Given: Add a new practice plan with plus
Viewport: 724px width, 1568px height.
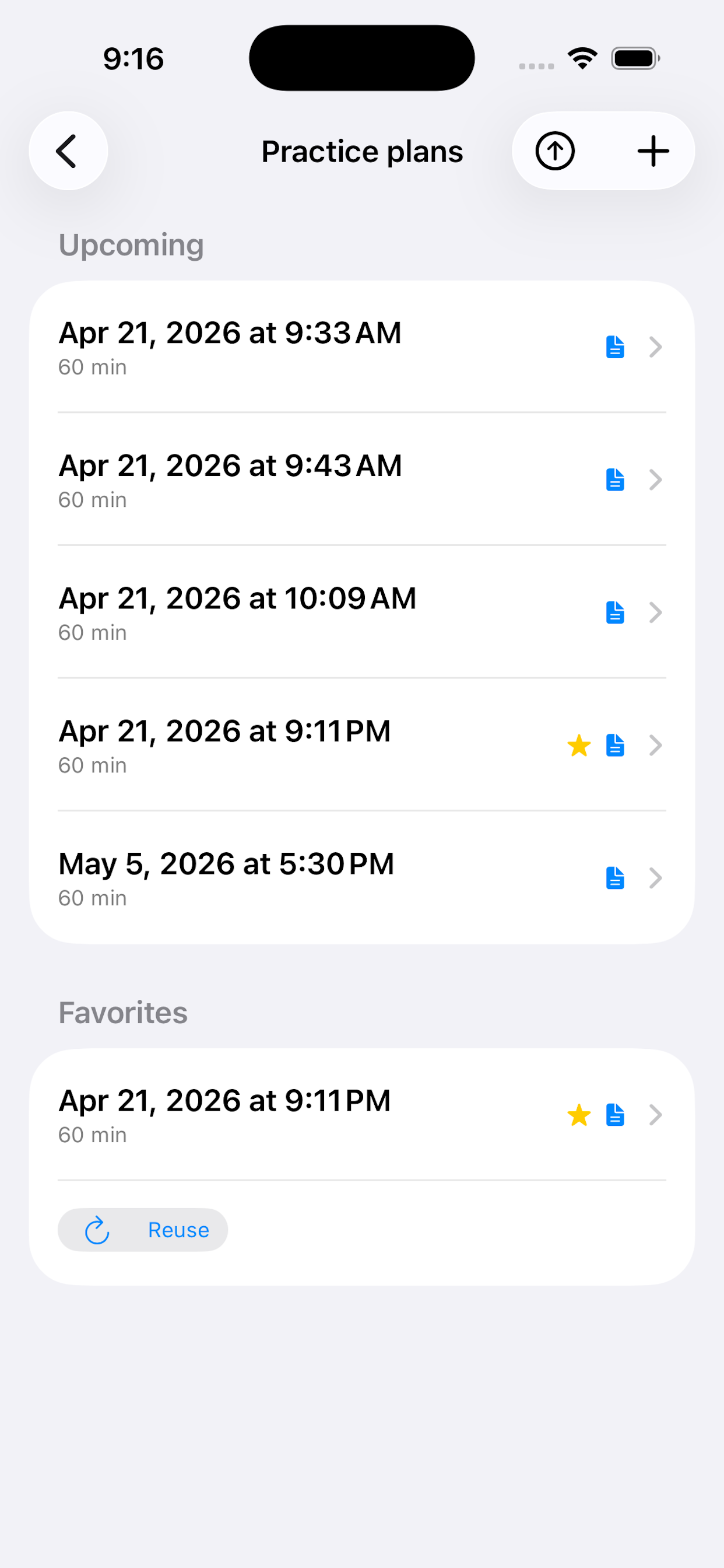Looking at the screenshot, I should 653,151.
